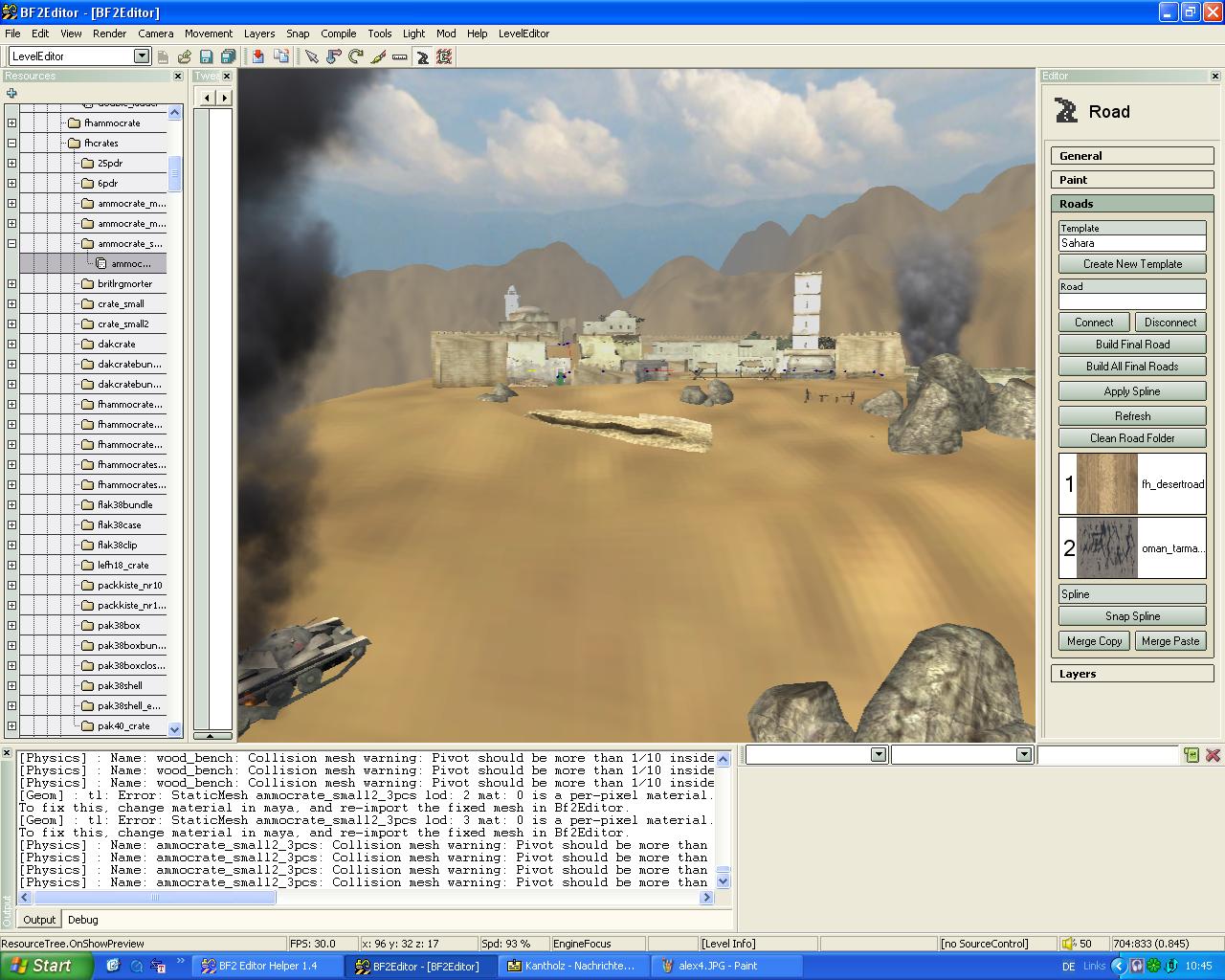Click the Save floppy disk icon
The width and height of the screenshot is (1225, 980).
coord(206,56)
